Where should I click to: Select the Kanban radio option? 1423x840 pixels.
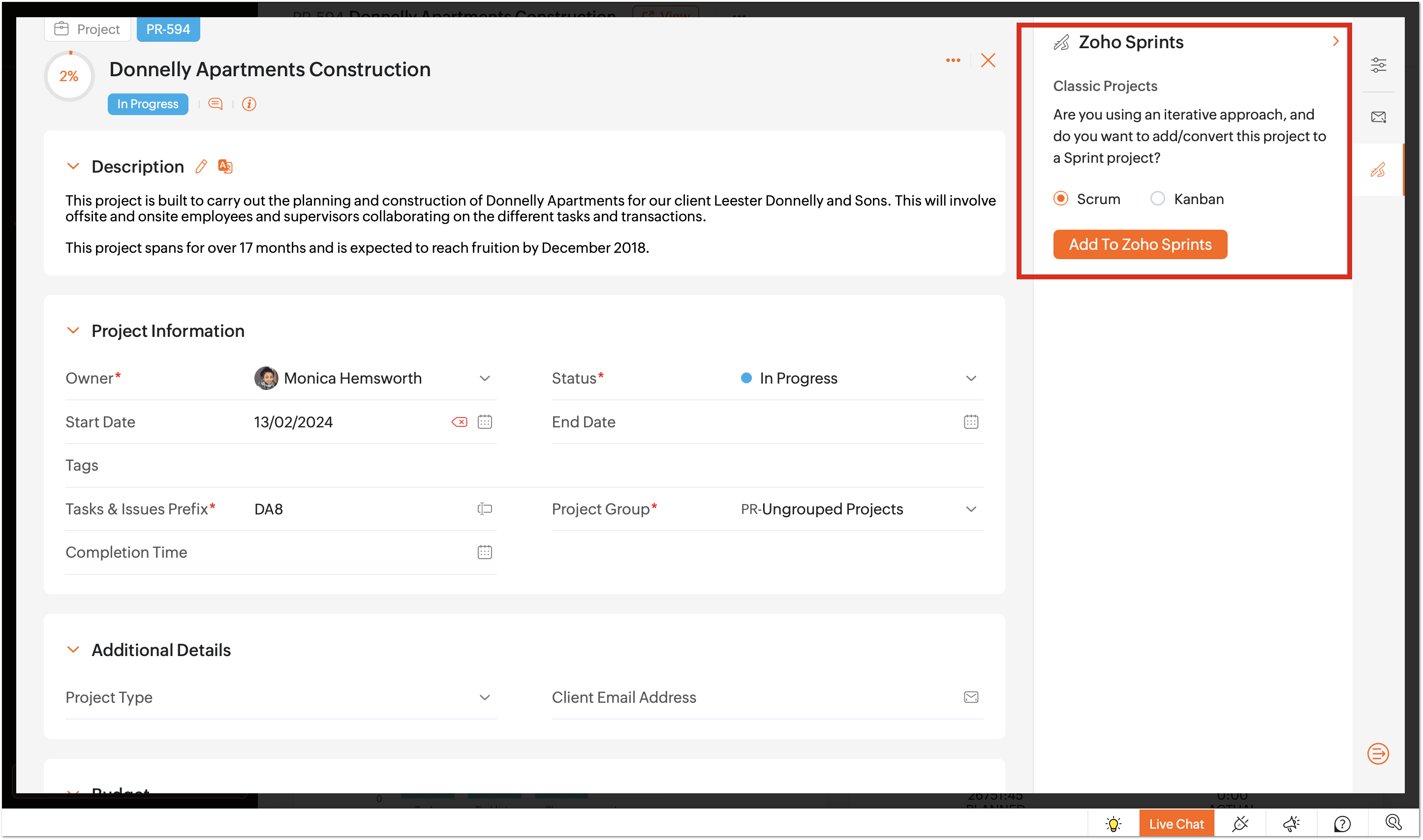coord(1157,199)
